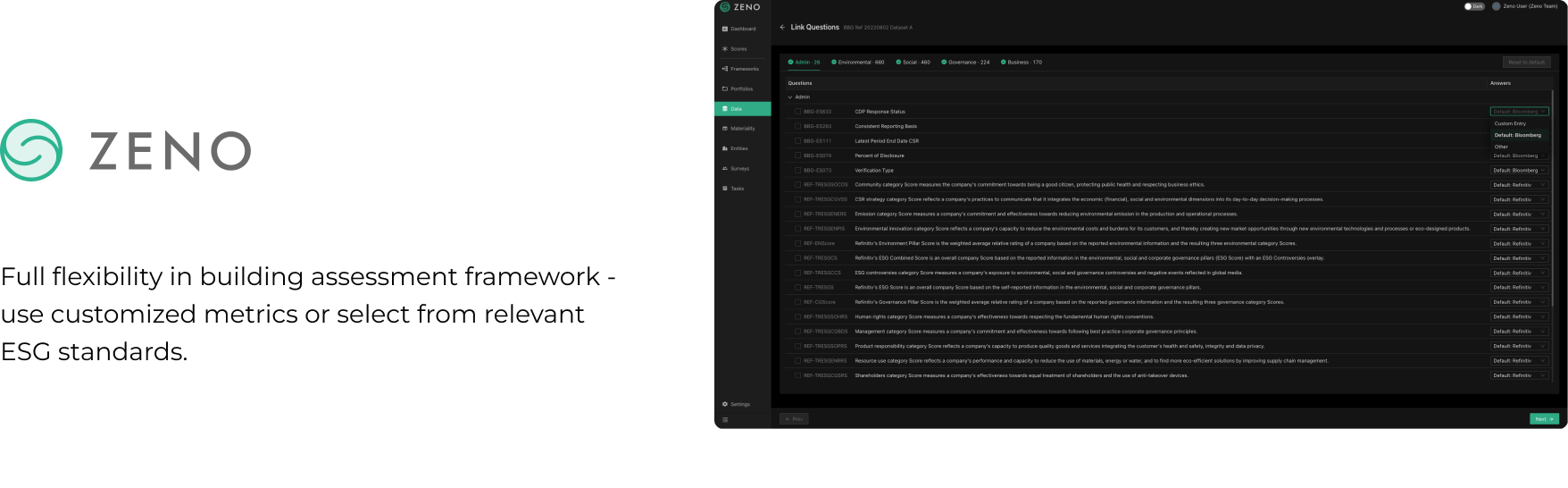Go back with Link Questions arrow
Image resolution: width=1568 pixels, height=488 pixels.
(782, 27)
